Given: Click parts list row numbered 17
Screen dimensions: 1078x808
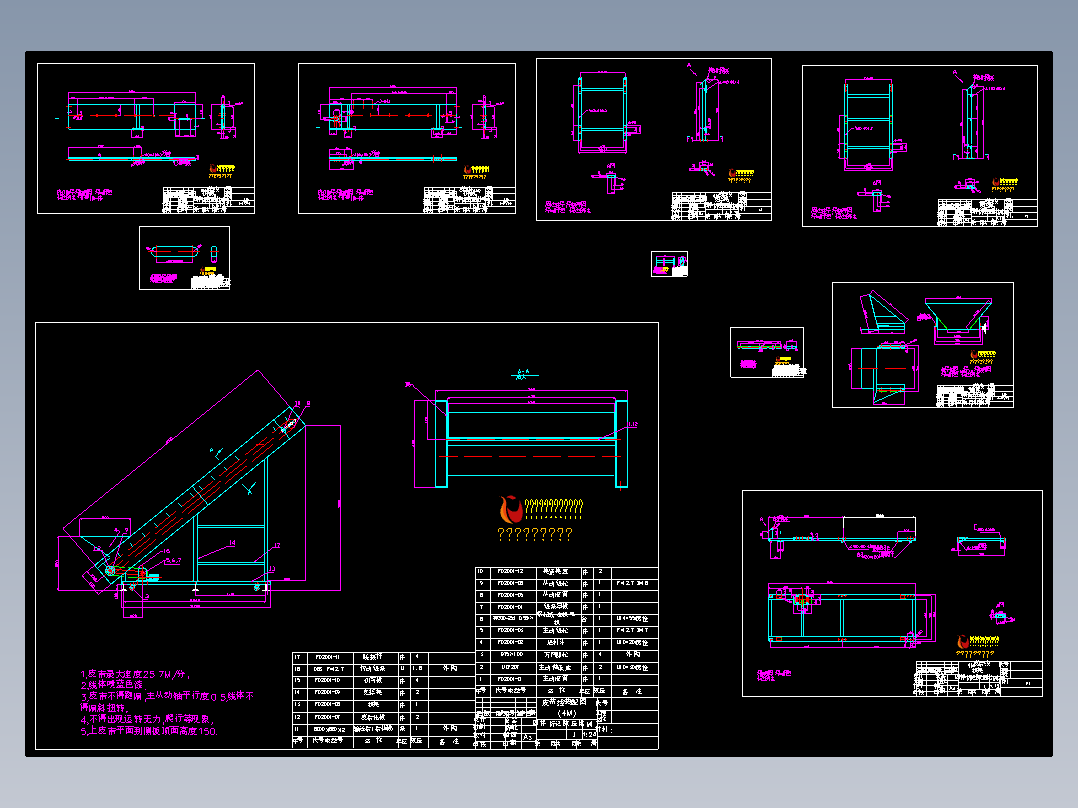Looking at the screenshot, I should (384, 657).
